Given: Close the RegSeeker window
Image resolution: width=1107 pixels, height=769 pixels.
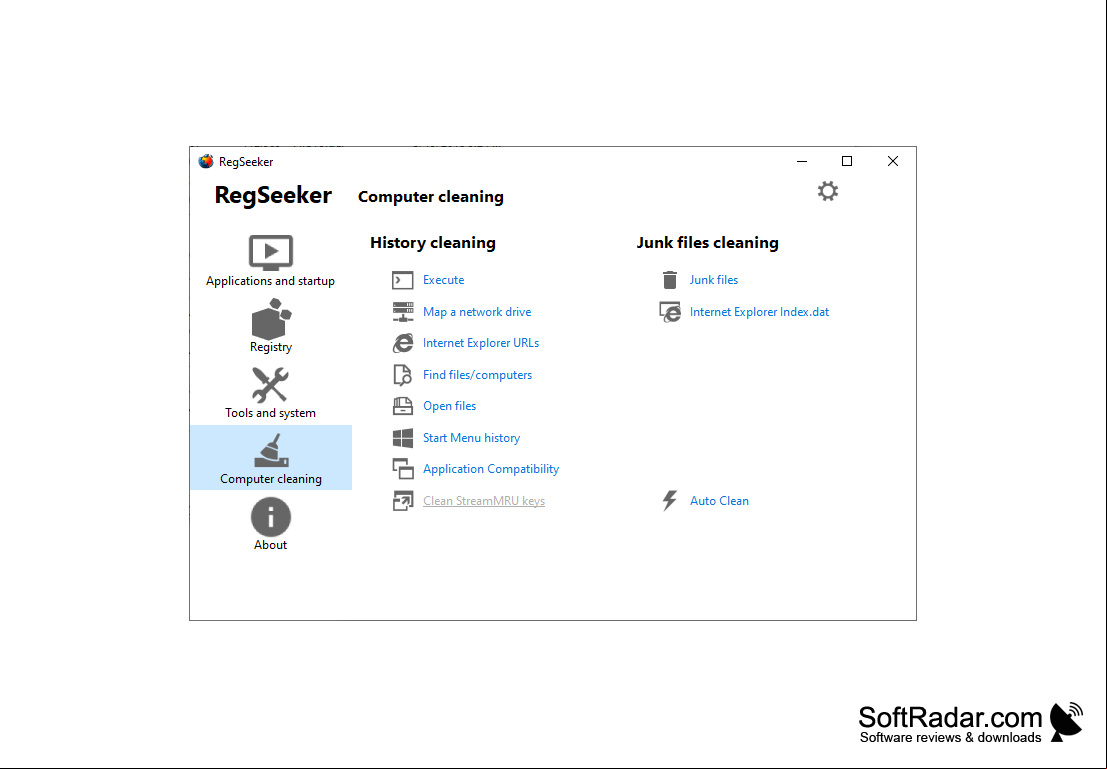Looking at the screenshot, I should [892, 161].
